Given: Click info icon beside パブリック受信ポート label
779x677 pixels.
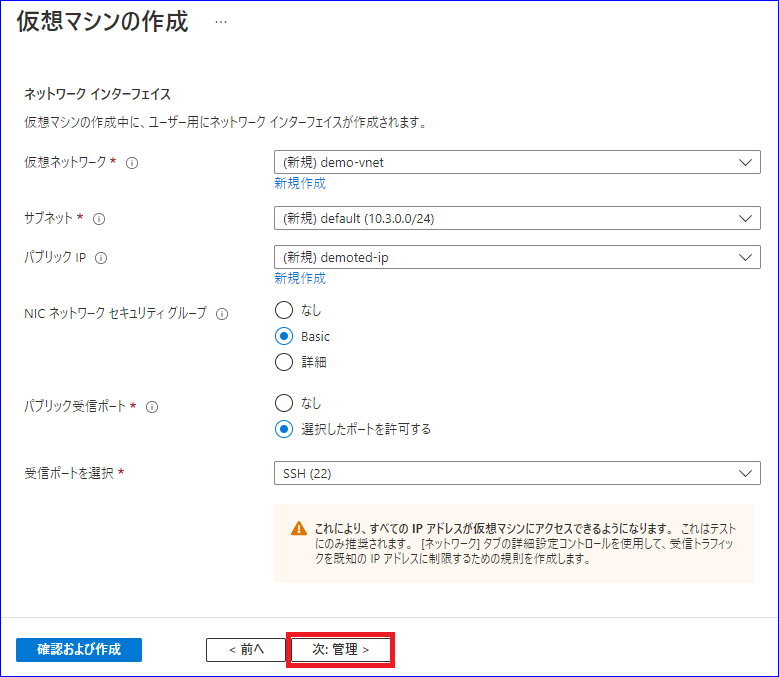Looking at the screenshot, I should (x=152, y=407).
